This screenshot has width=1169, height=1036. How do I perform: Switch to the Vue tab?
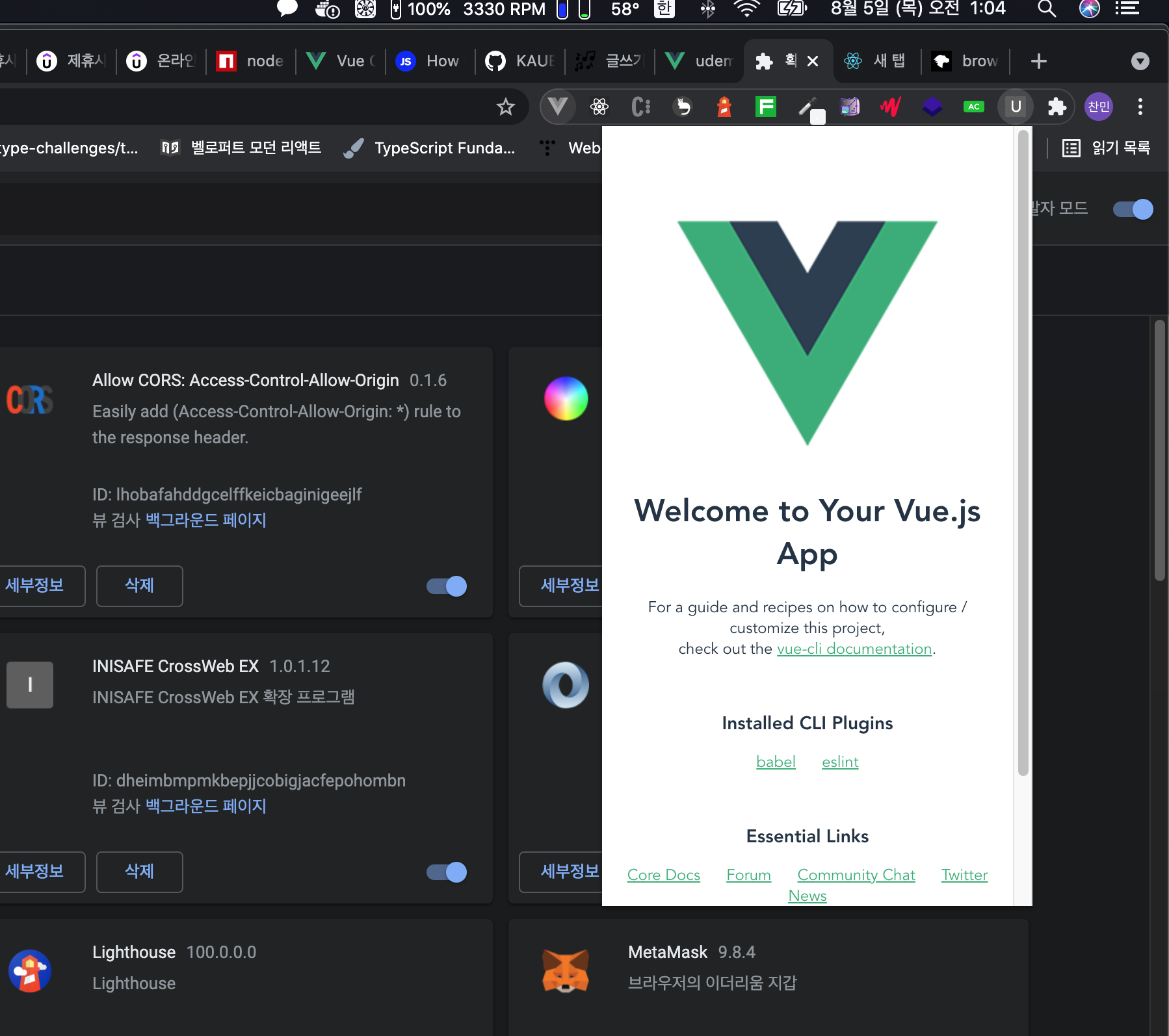341,61
